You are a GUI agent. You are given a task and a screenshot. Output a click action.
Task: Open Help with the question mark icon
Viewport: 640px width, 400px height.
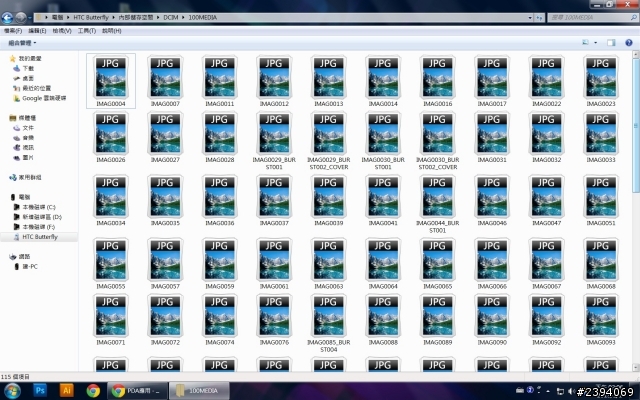[x=629, y=42]
